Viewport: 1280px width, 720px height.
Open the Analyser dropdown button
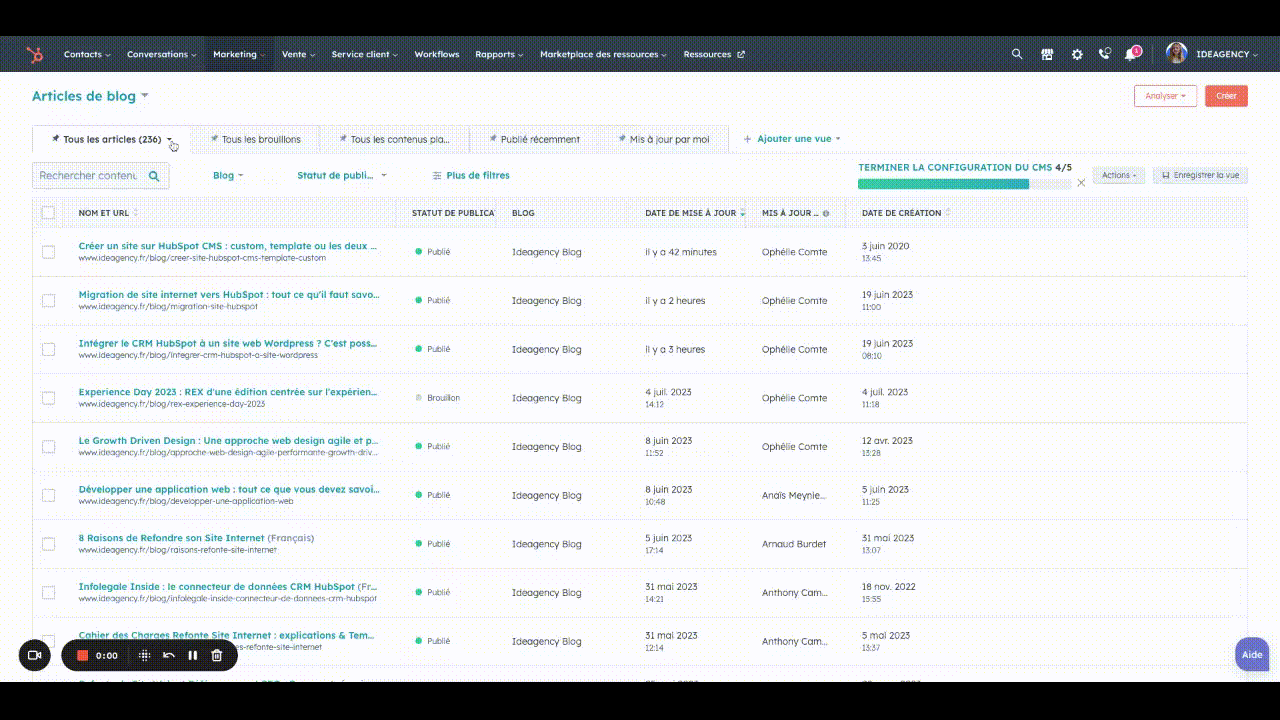tap(1165, 96)
